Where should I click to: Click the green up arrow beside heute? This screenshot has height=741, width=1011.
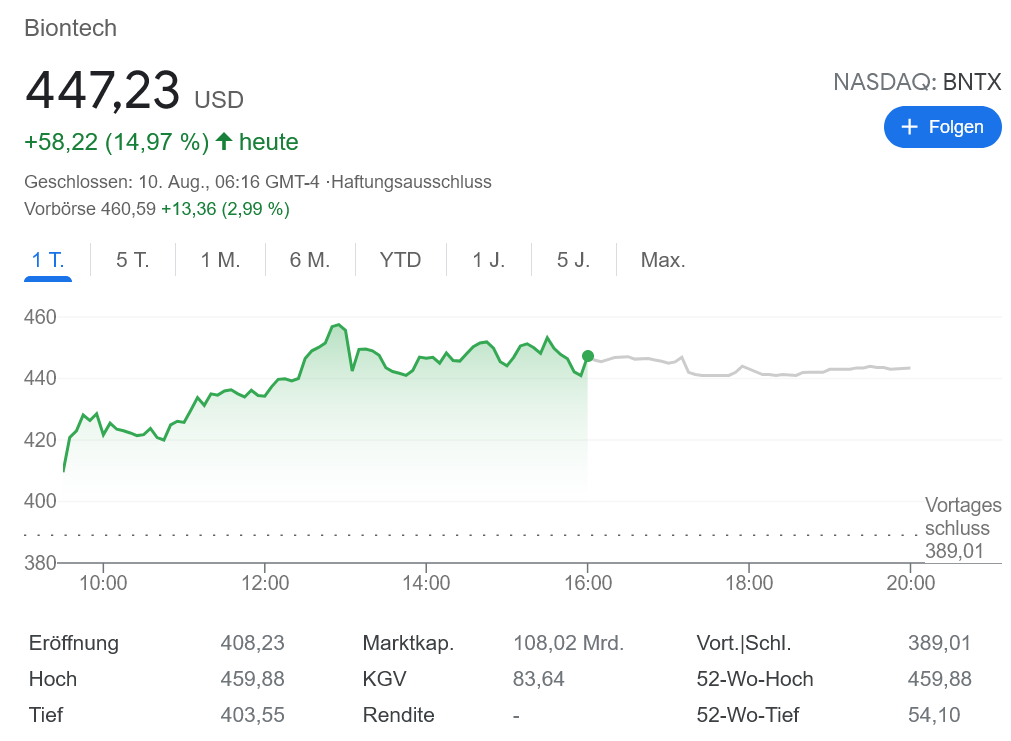[224, 142]
